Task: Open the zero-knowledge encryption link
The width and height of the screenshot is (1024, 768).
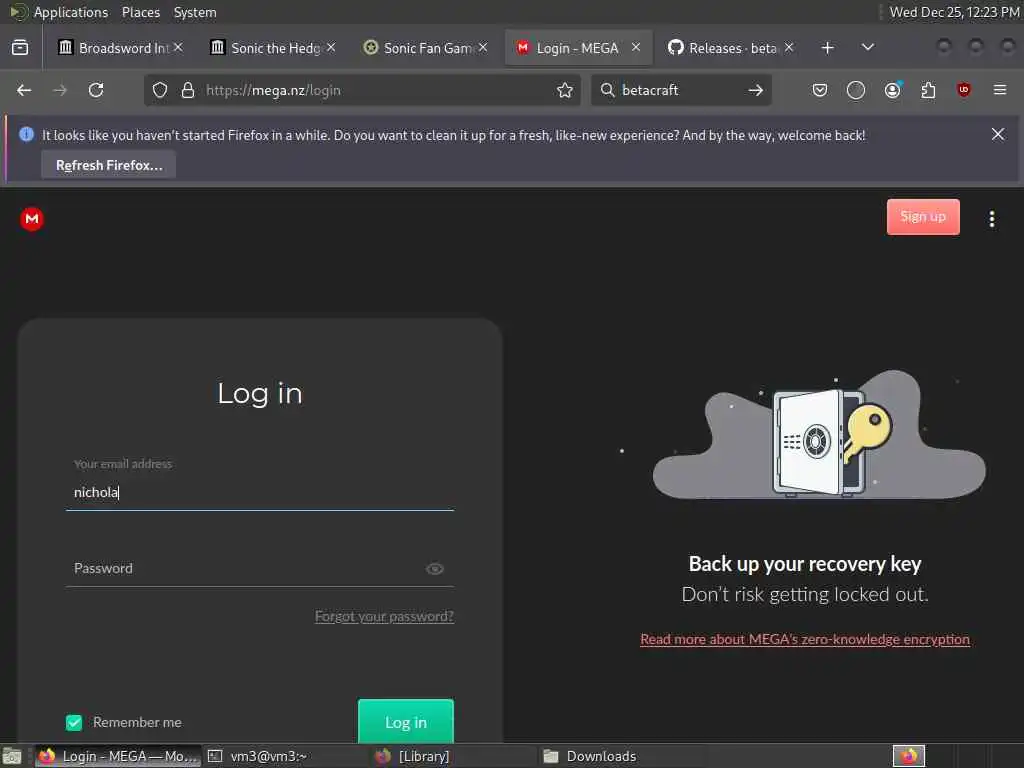Action: (805, 639)
